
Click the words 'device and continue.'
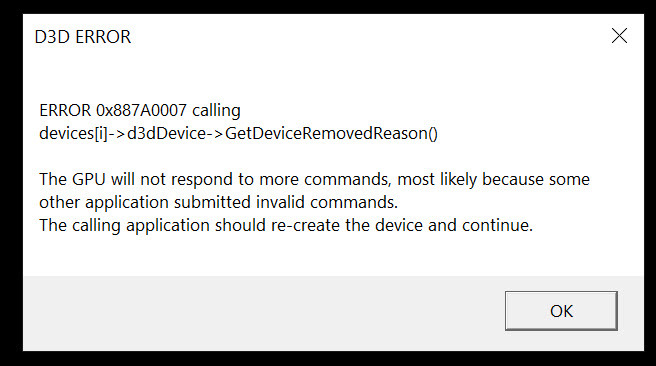454,225
